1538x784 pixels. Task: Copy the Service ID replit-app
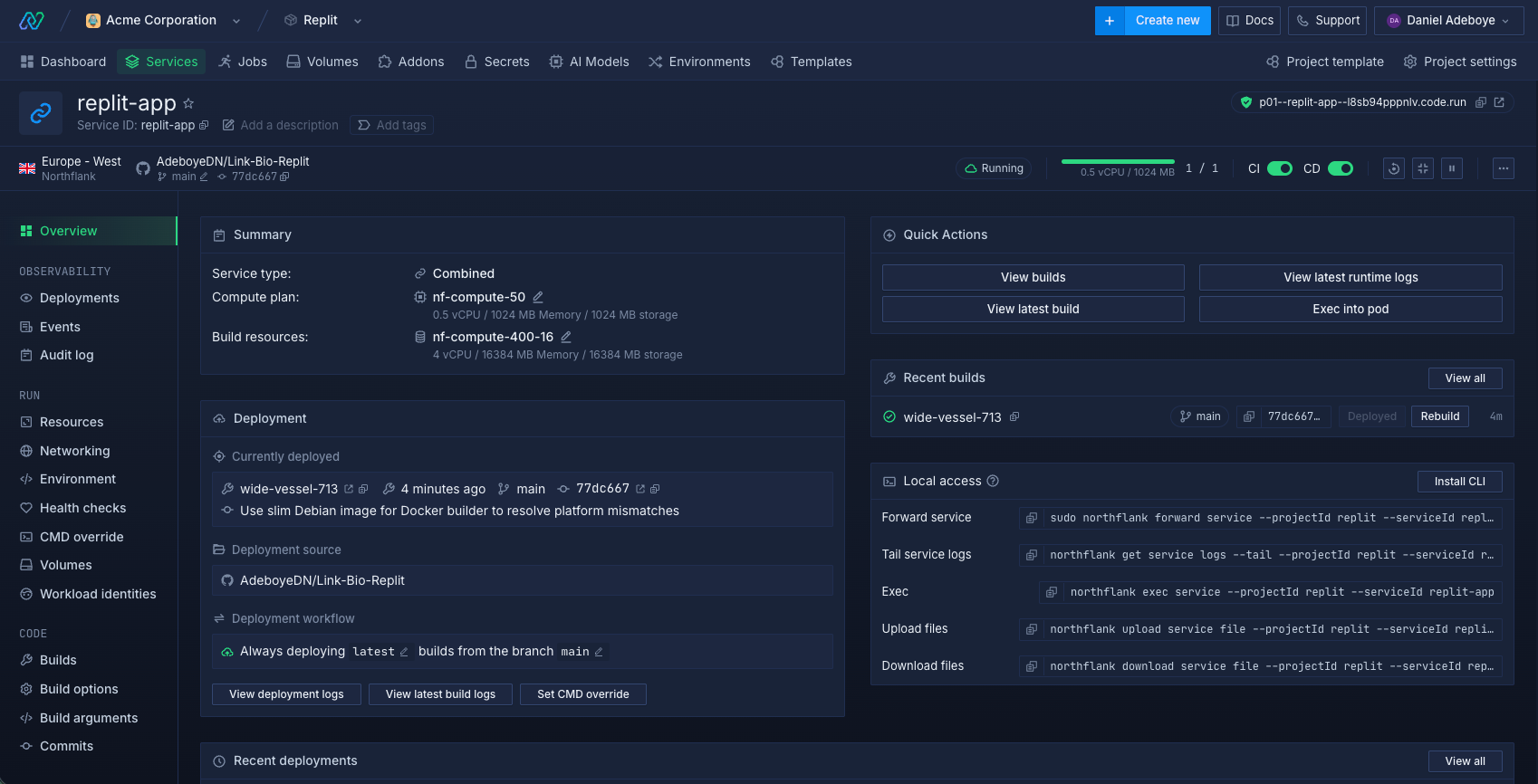point(204,125)
